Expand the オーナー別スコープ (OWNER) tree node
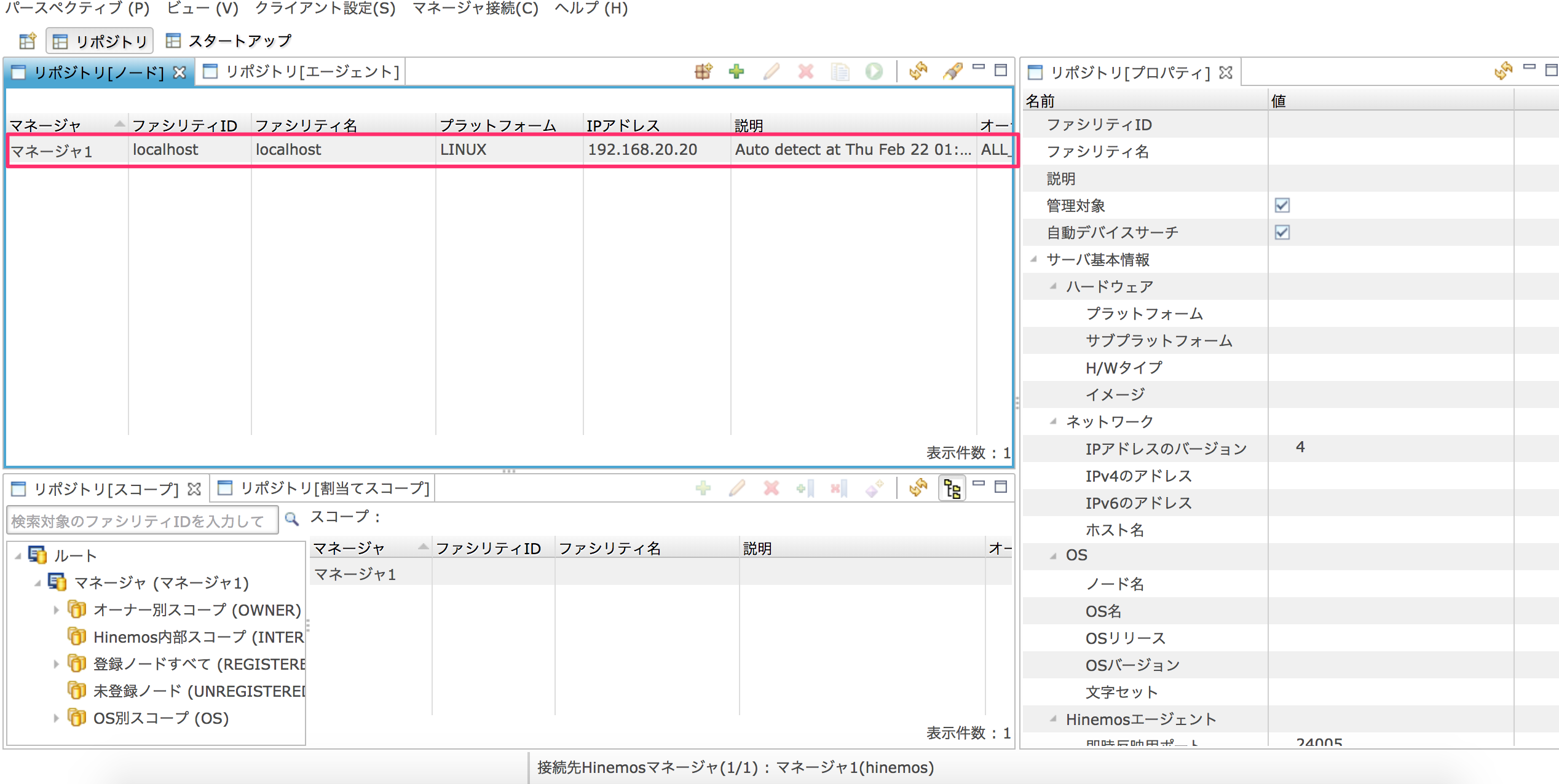This screenshot has height=784, width=1559. point(56,610)
